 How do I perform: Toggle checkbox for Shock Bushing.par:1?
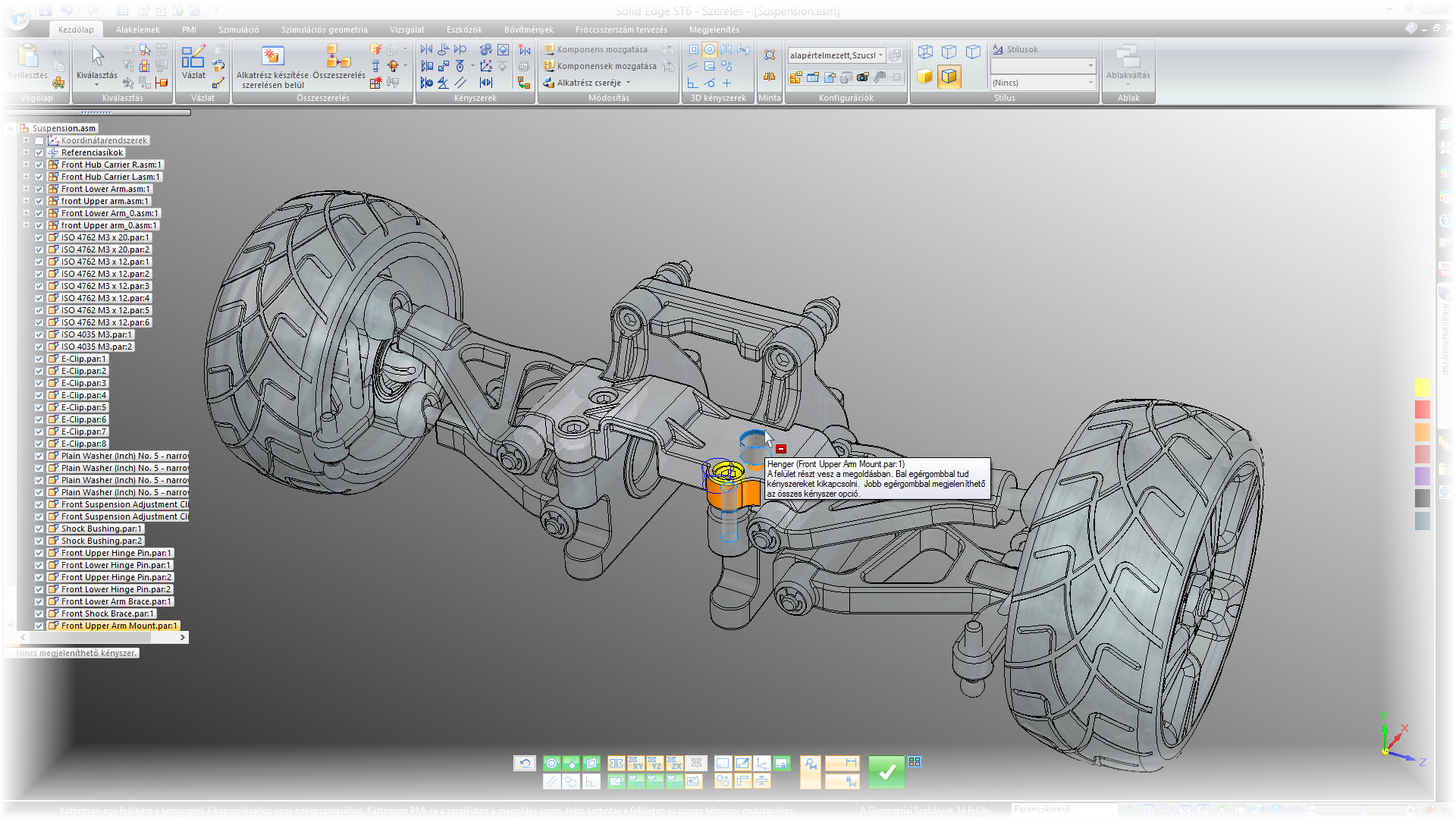39,529
